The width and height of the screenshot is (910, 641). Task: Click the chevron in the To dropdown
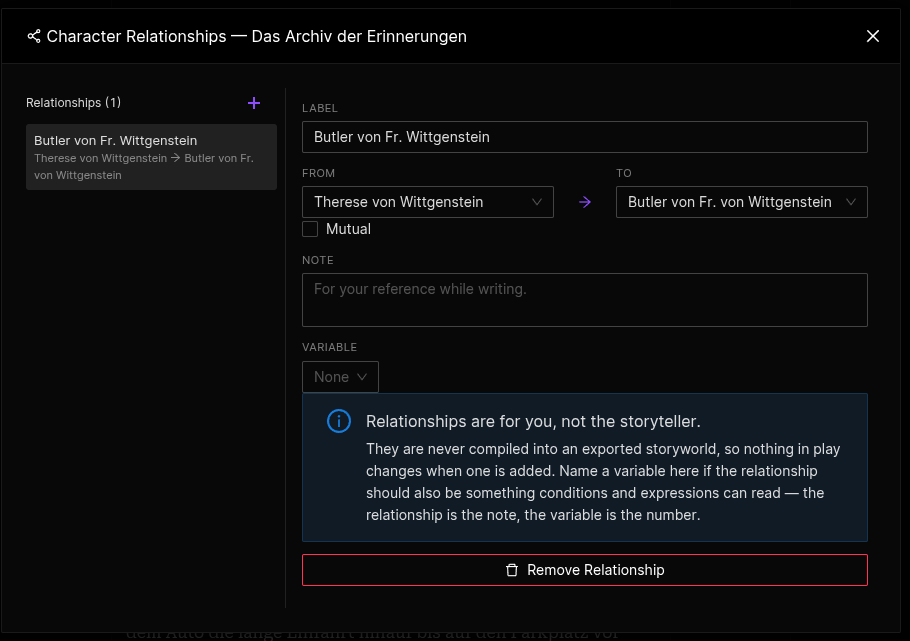point(851,202)
